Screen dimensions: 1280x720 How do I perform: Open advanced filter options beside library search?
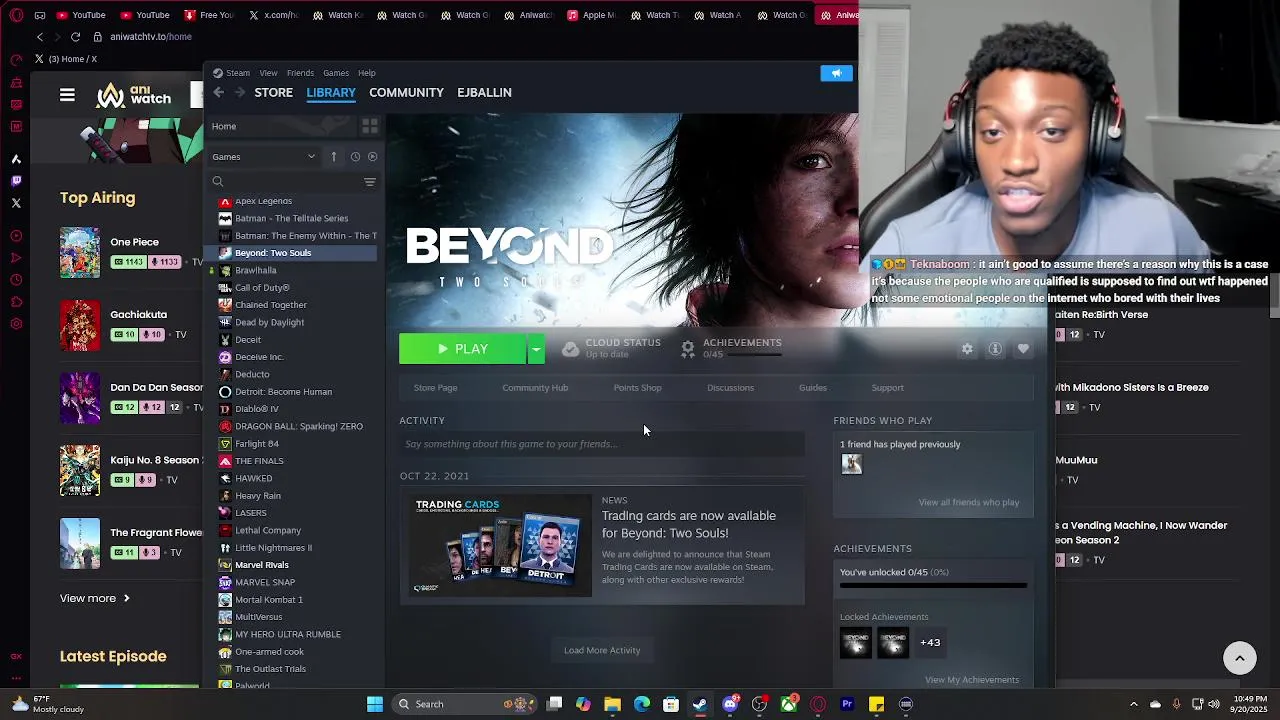(370, 182)
